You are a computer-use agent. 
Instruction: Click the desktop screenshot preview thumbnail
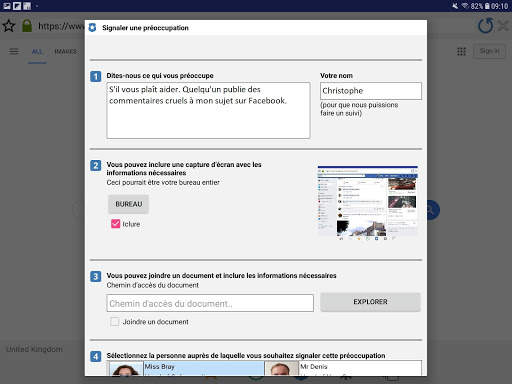tap(368, 203)
